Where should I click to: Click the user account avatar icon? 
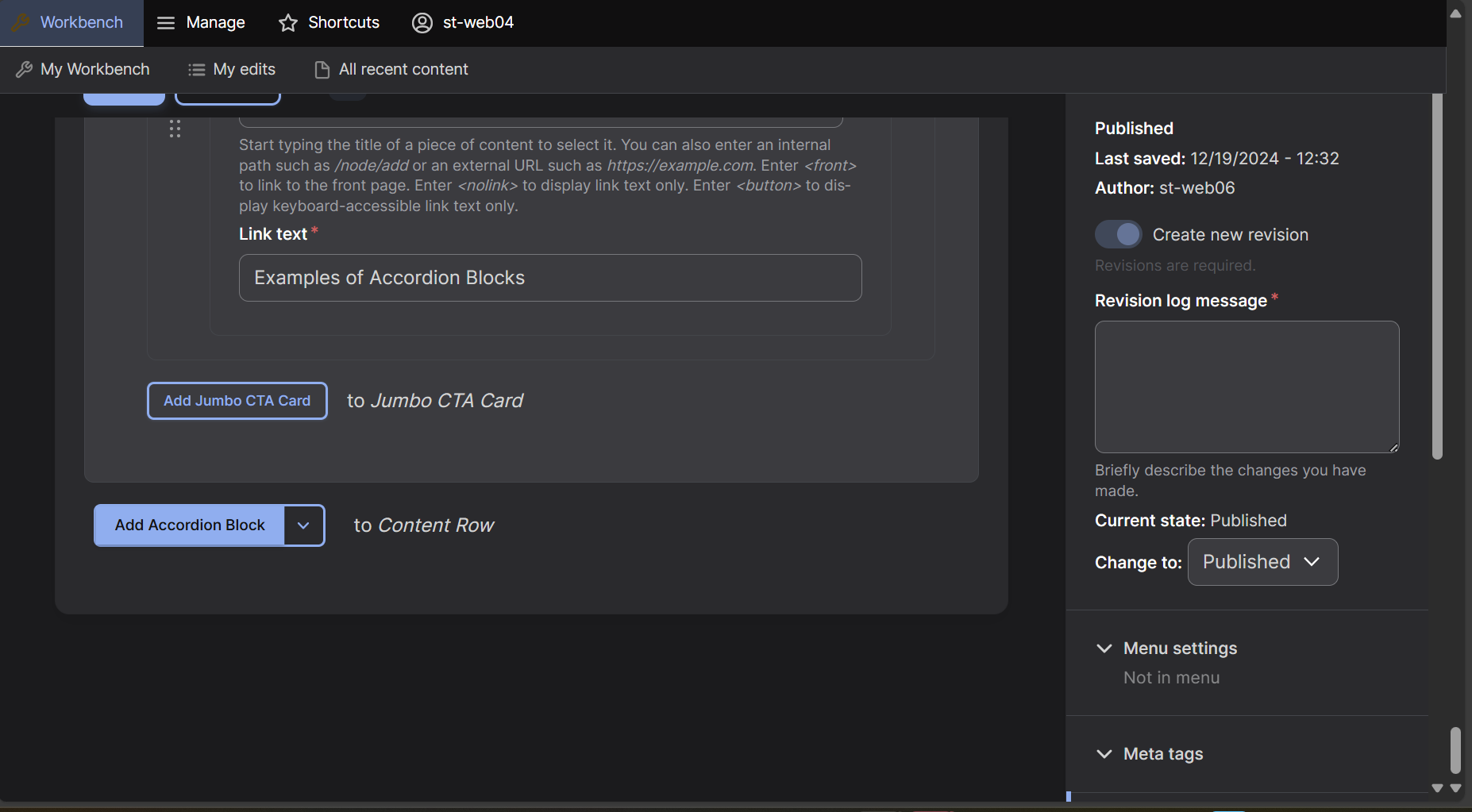pos(422,23)
